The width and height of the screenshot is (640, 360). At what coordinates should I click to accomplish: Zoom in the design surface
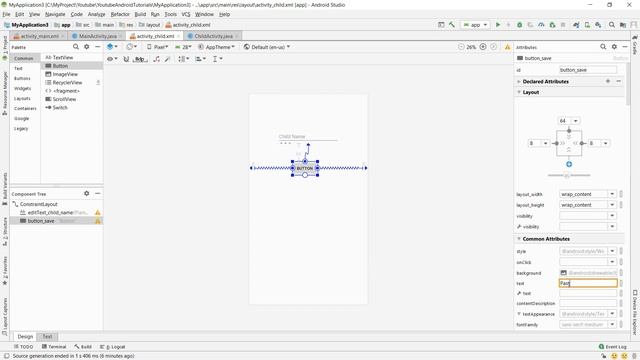(x=483, y=47)
